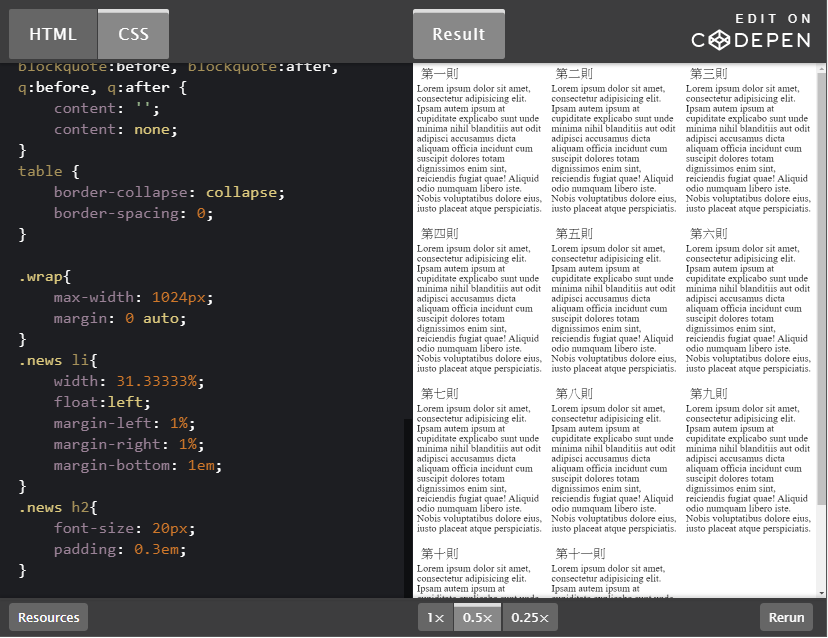Click the heading 第一則
Viewport: 828px width, 638px height.
pyautogui.click(x=440, y=73)
